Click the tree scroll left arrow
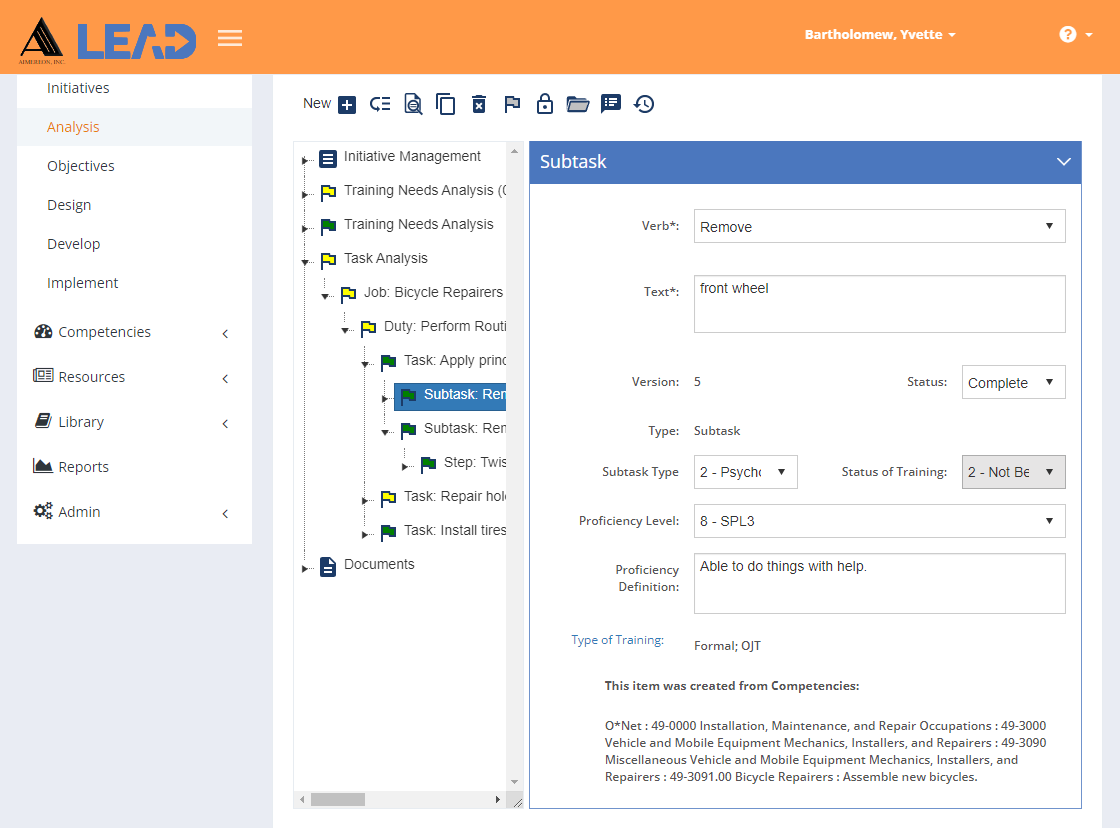This screenshot has width=1120, height=828. (302, 799)
